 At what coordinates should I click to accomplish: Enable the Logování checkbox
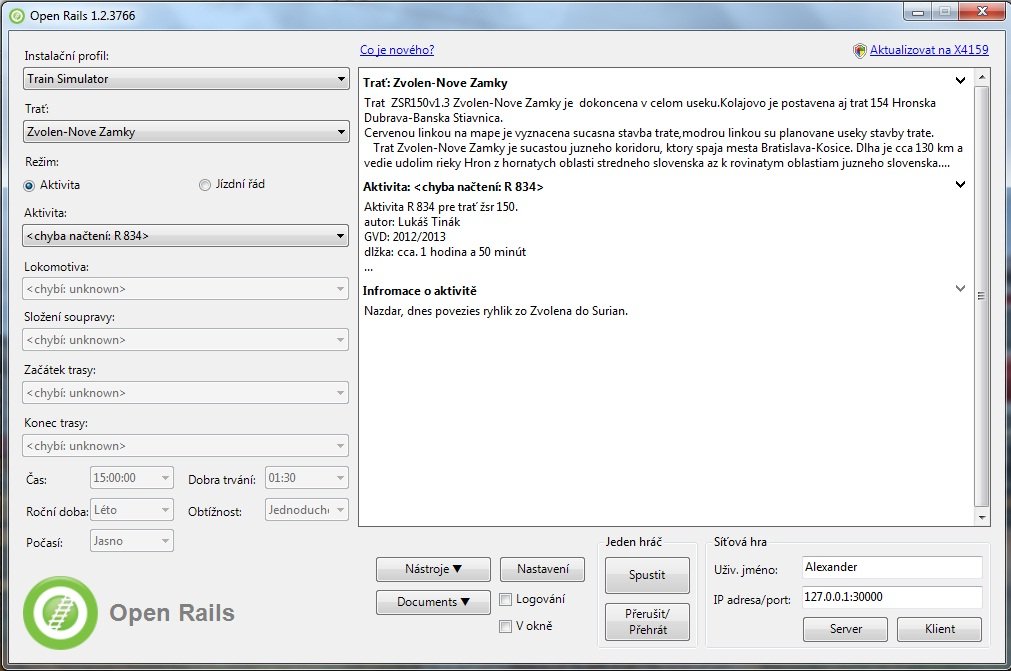tap(506, 599)
